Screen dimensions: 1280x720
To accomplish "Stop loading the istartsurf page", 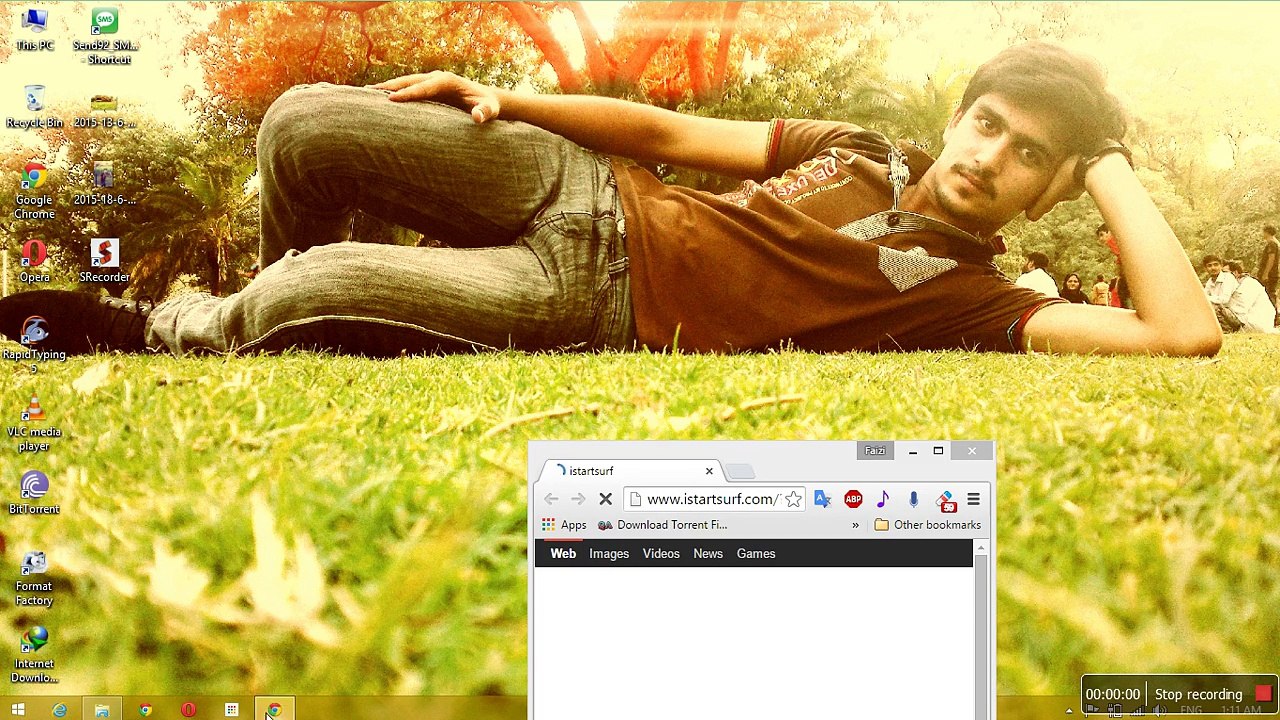I will pos(605,499).
